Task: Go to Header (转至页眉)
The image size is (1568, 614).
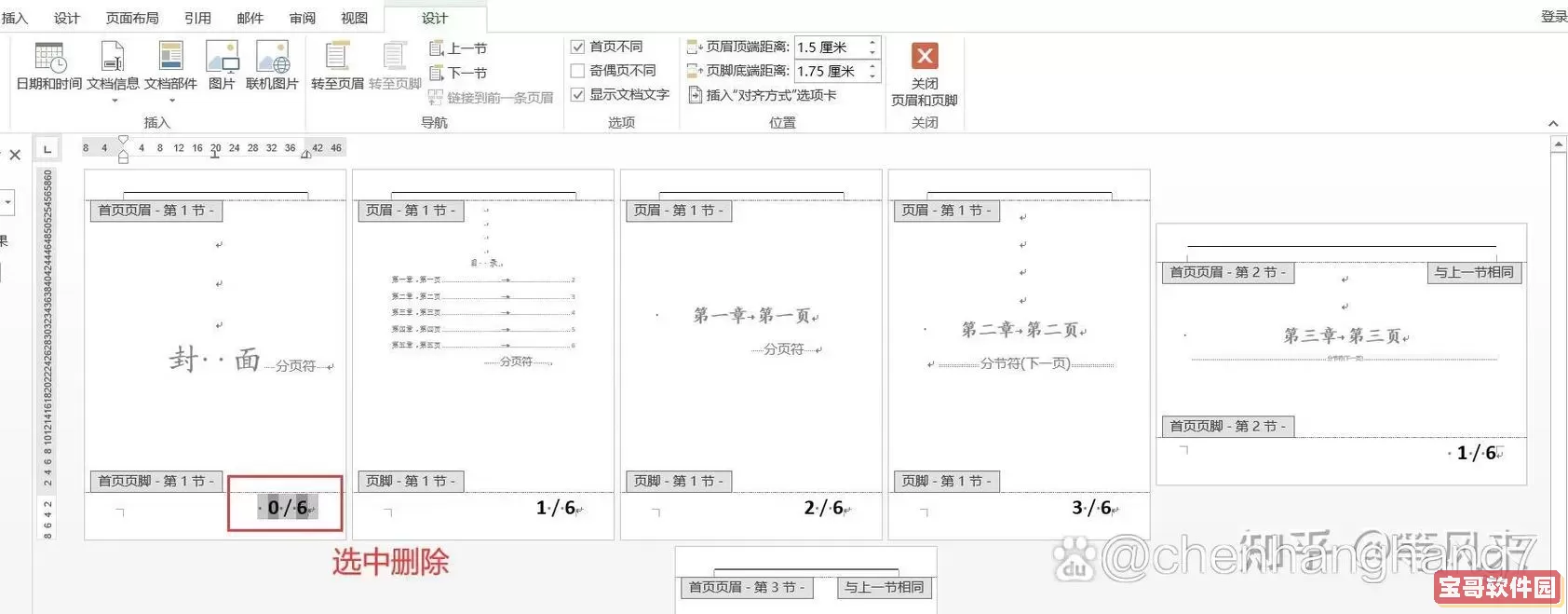Action: pos(337,67)
